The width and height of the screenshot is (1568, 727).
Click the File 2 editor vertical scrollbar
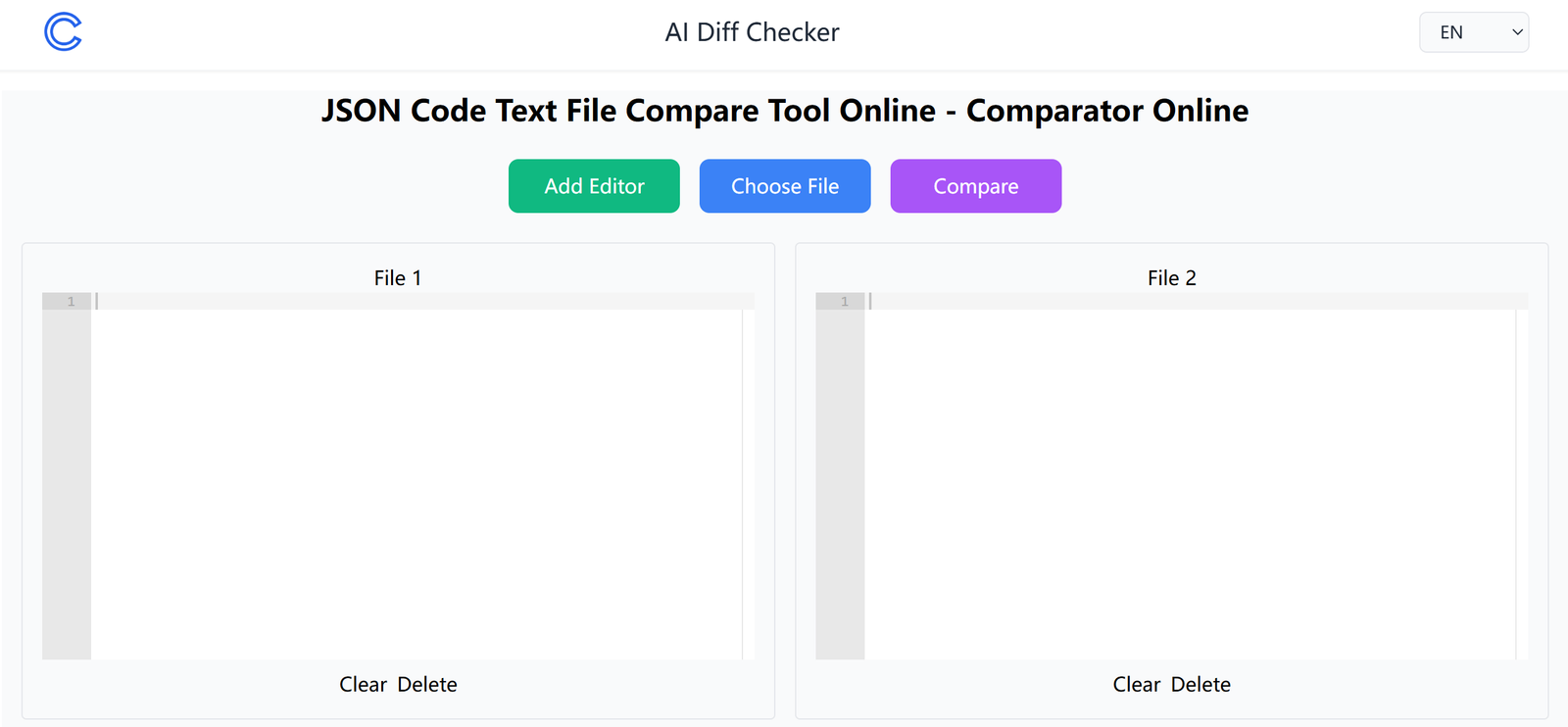[x=1522, y=480]
